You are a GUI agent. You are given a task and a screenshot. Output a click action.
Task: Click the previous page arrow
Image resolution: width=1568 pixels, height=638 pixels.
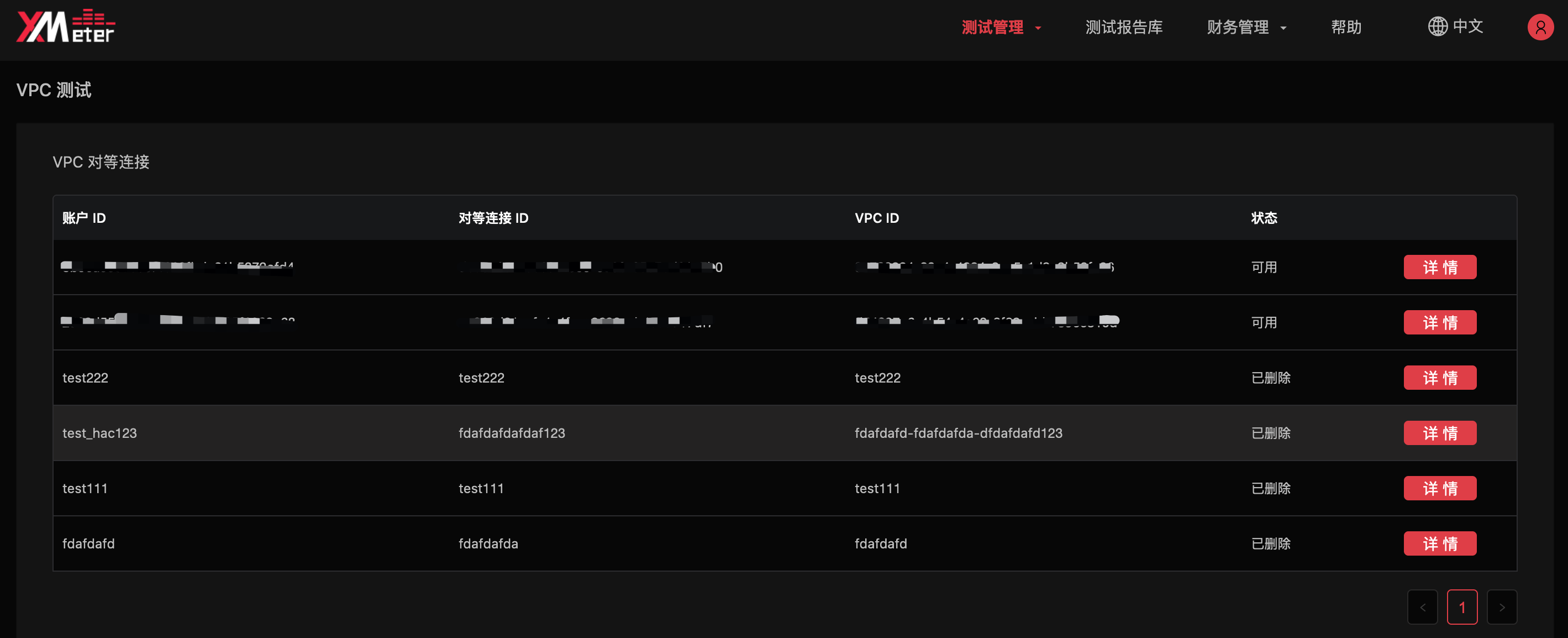tap(1423, 607)
